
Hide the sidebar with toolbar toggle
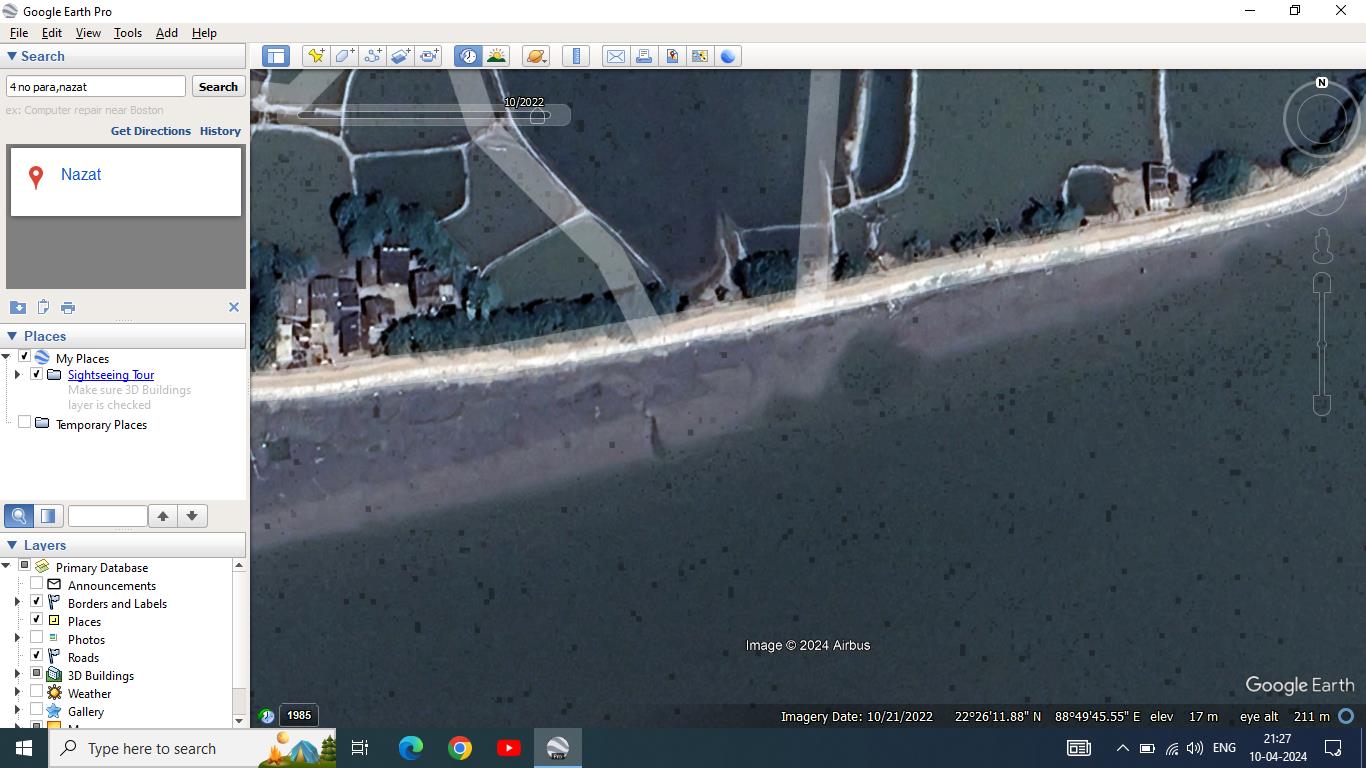(x=276, y=56)
